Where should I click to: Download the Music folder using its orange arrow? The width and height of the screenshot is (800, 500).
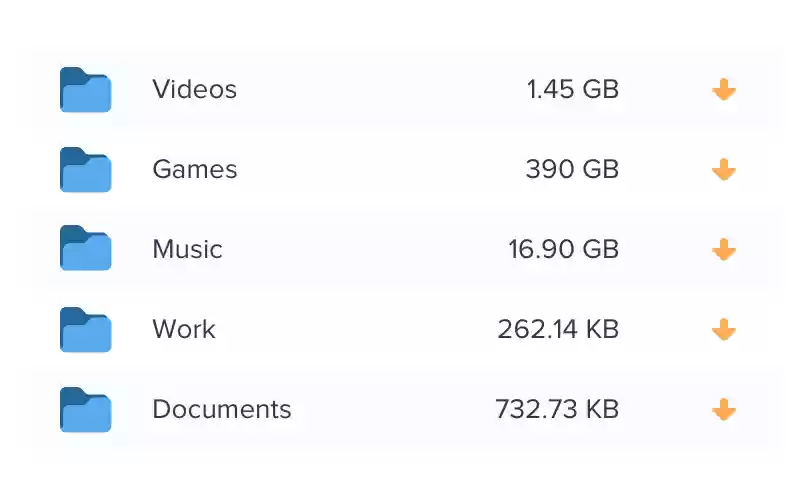[724, 249]
